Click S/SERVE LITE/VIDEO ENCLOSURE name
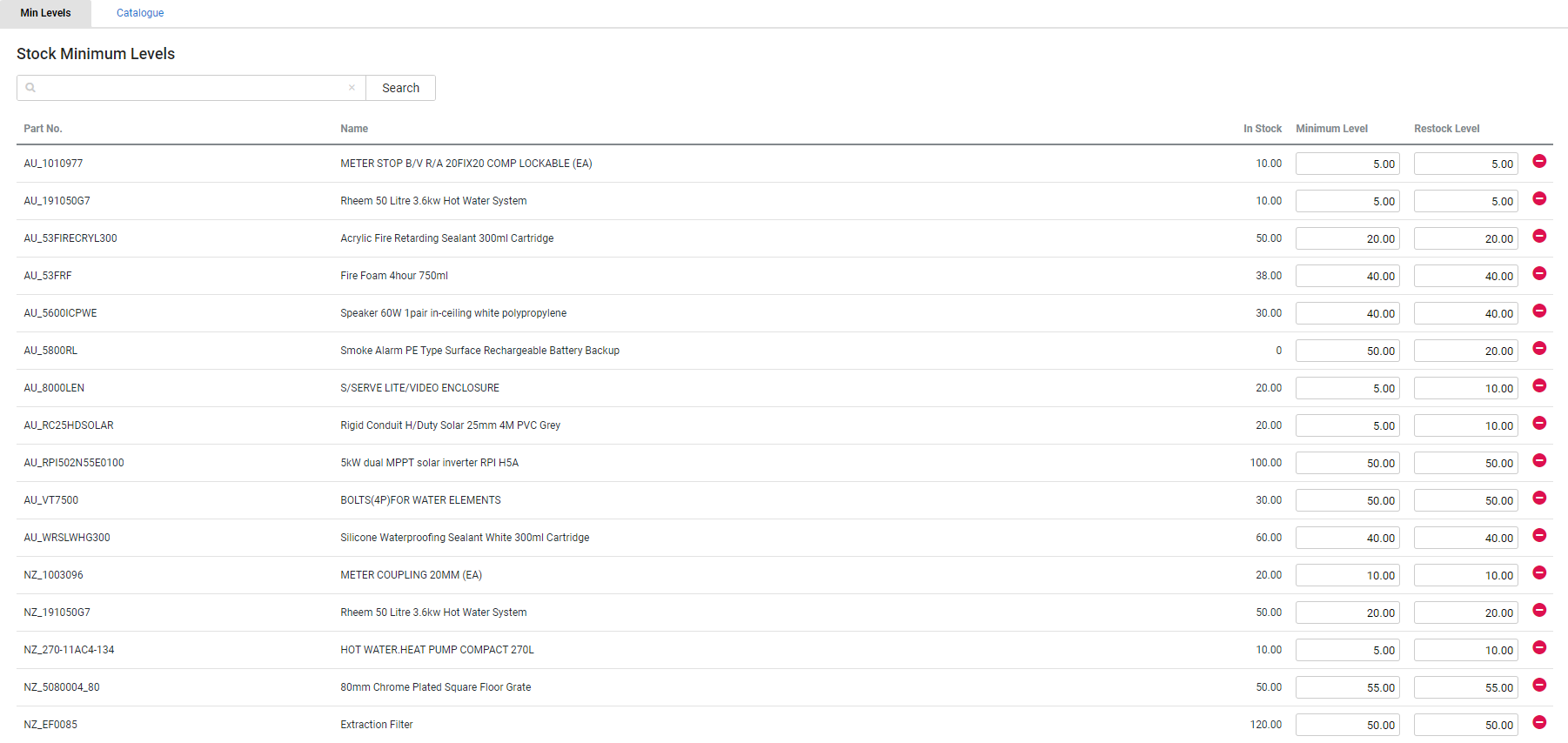Image resolution: width=1568 pixels, height=743 pixels. pos(420,388)
